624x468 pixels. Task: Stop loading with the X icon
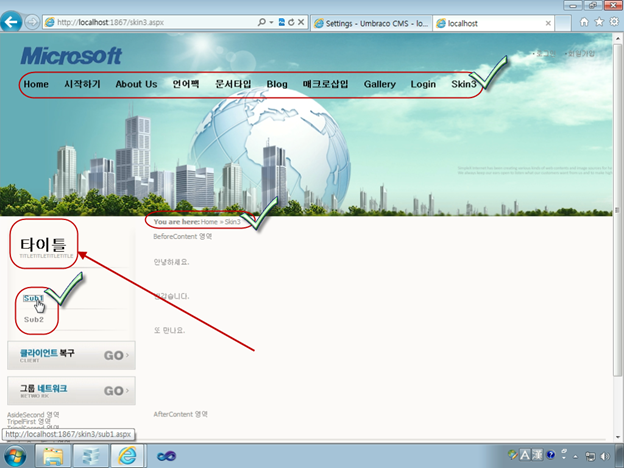coord(301,22)
